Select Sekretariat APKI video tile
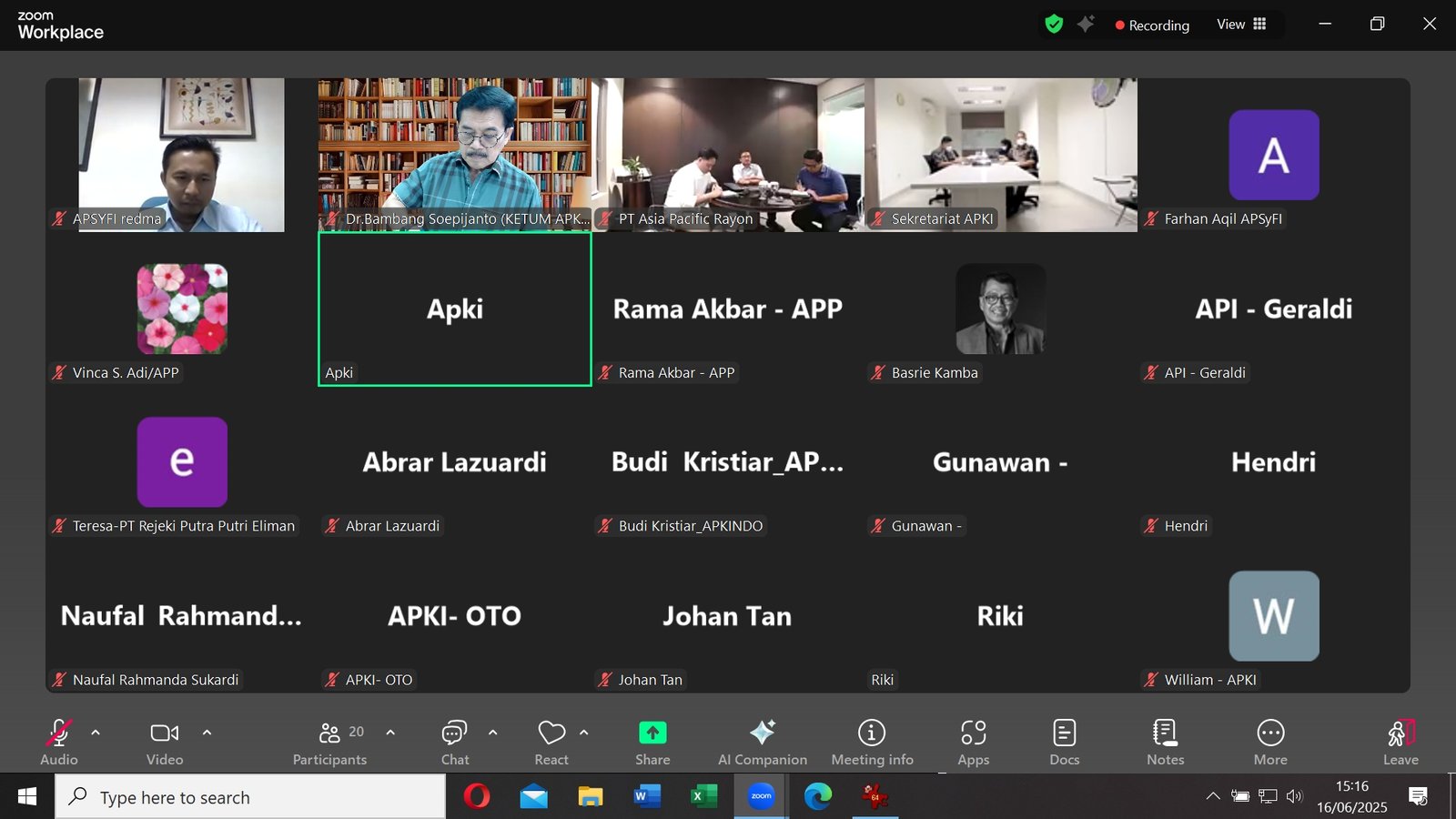1456x819 pixels. coord(1001,155)
